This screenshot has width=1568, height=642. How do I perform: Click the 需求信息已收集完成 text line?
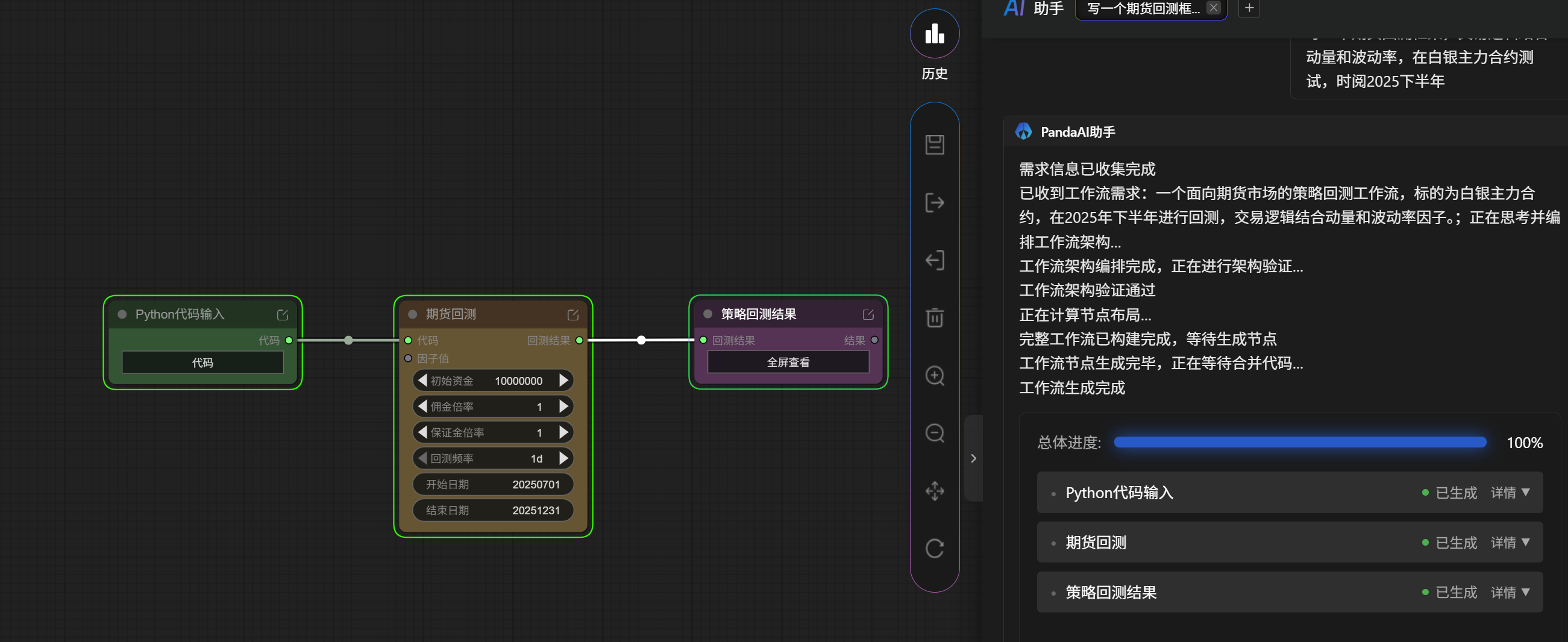point(1087,169)
